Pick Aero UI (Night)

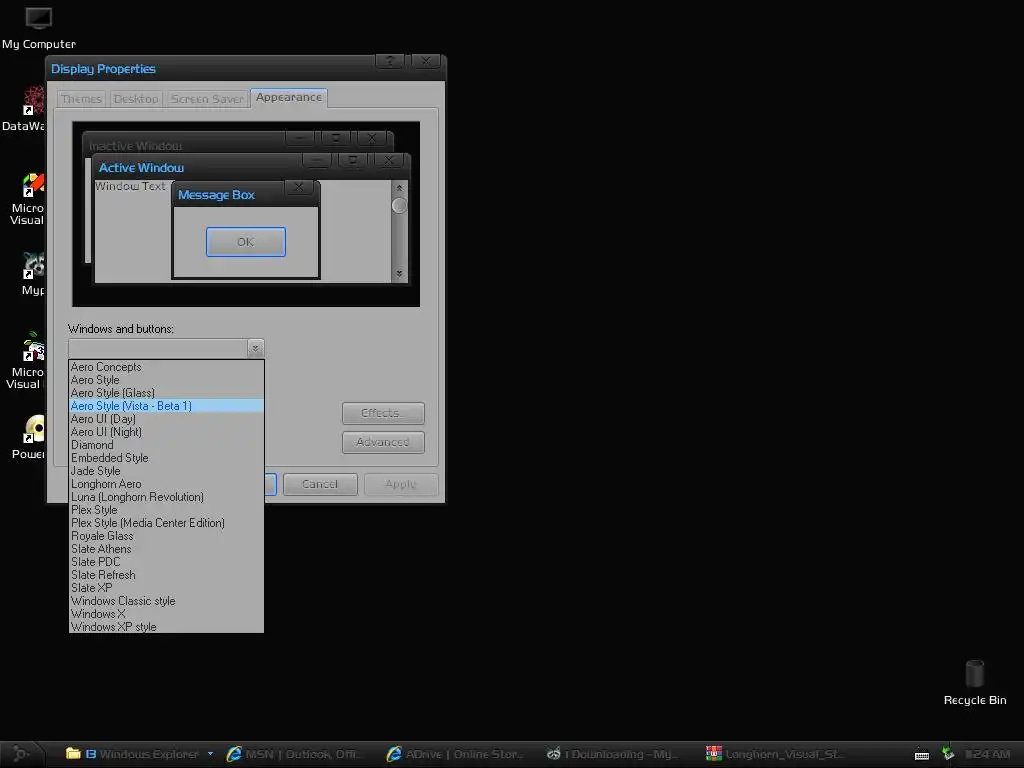coord(167,432)
